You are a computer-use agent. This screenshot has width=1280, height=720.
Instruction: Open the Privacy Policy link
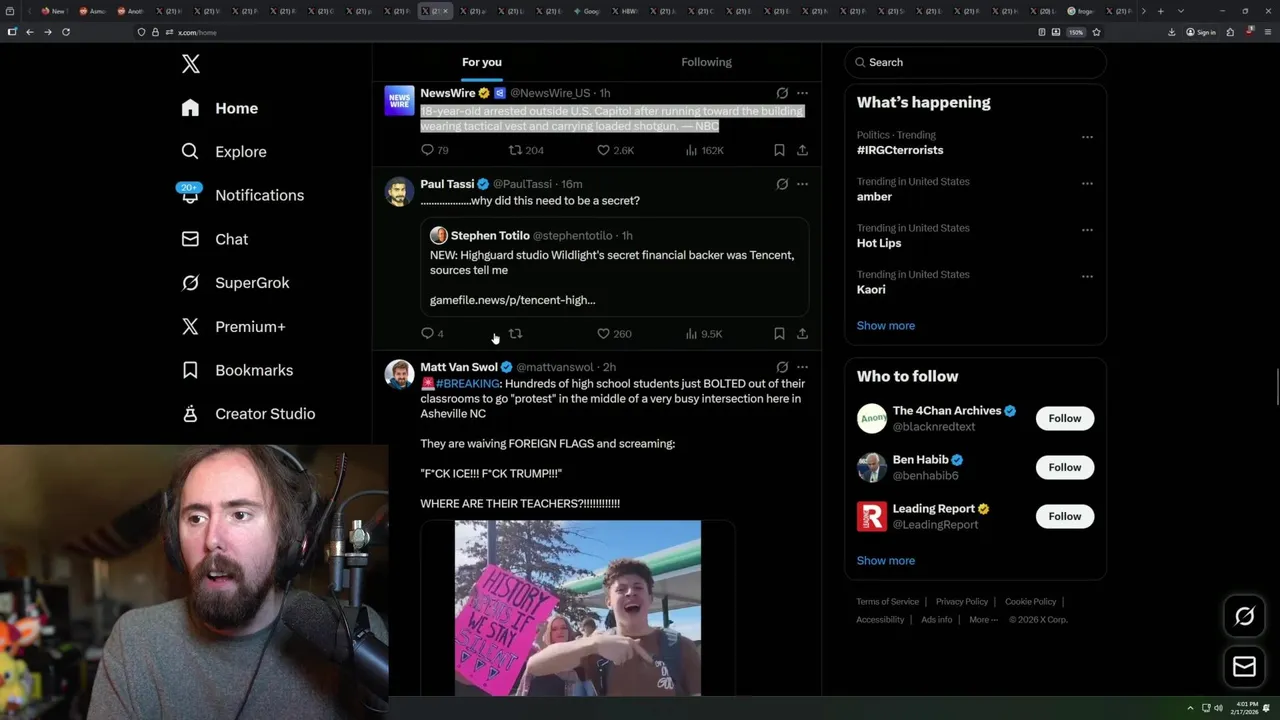[x=962, y=602]
